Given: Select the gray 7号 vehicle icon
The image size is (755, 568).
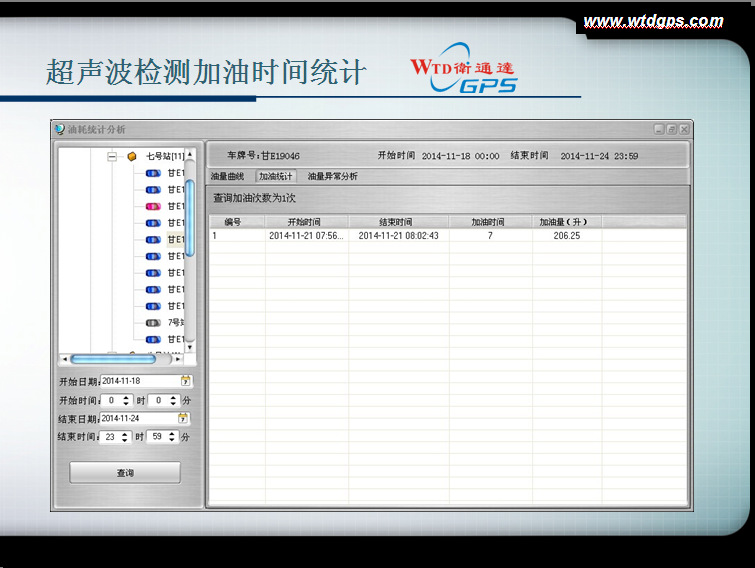Looking at the screenshot, I should coord(153,323).
